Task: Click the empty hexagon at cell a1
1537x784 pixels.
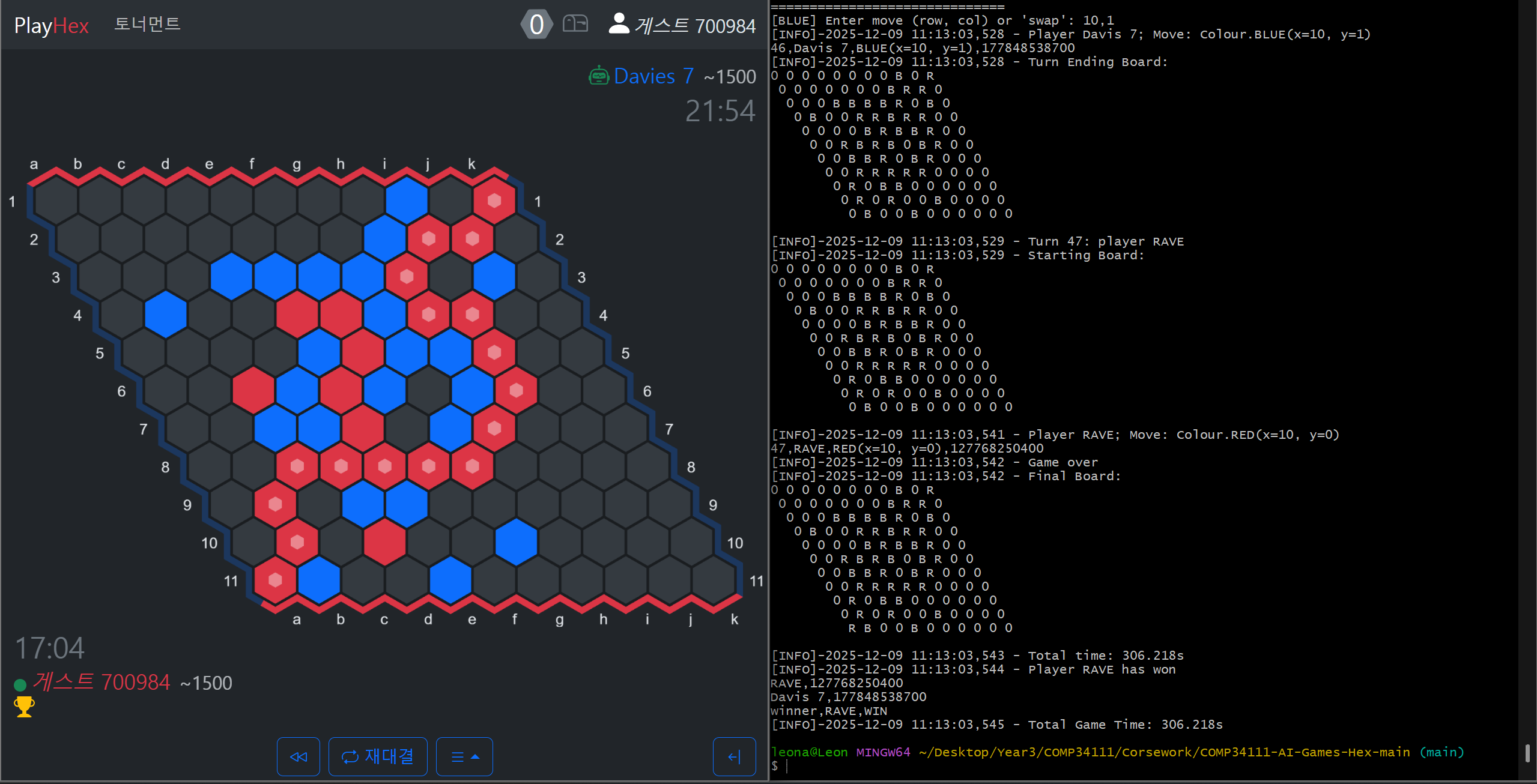Action: tap(56, 201)
